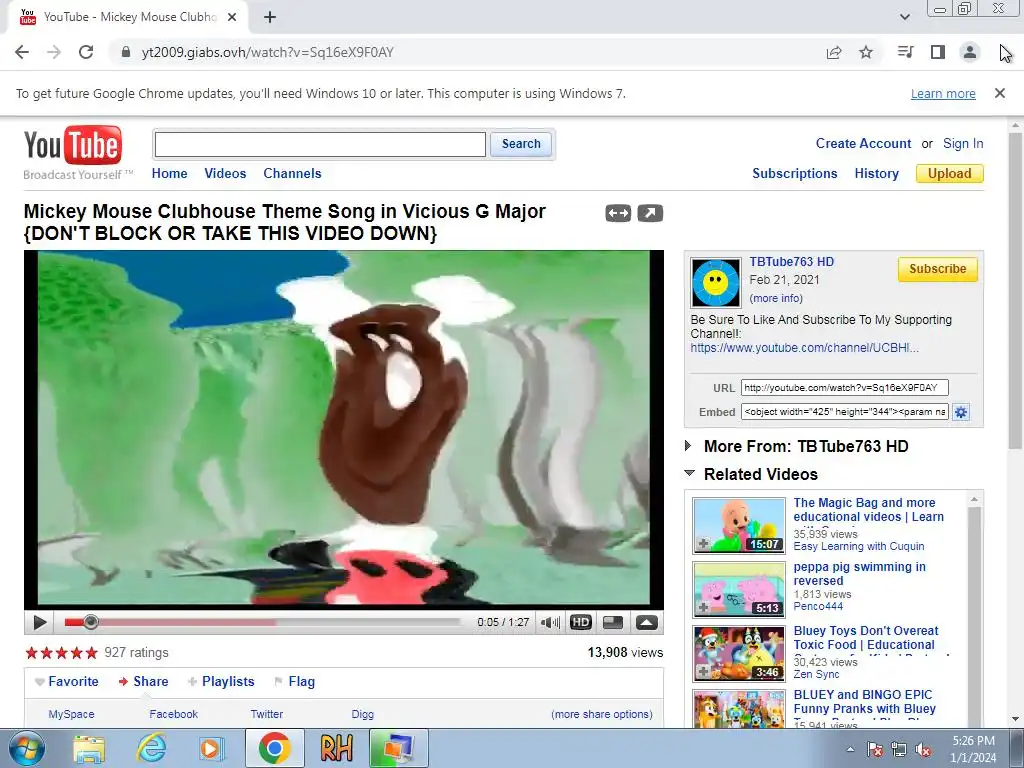
Task: Subscribe to TBTube763 HD
Action: coord(937,268)
